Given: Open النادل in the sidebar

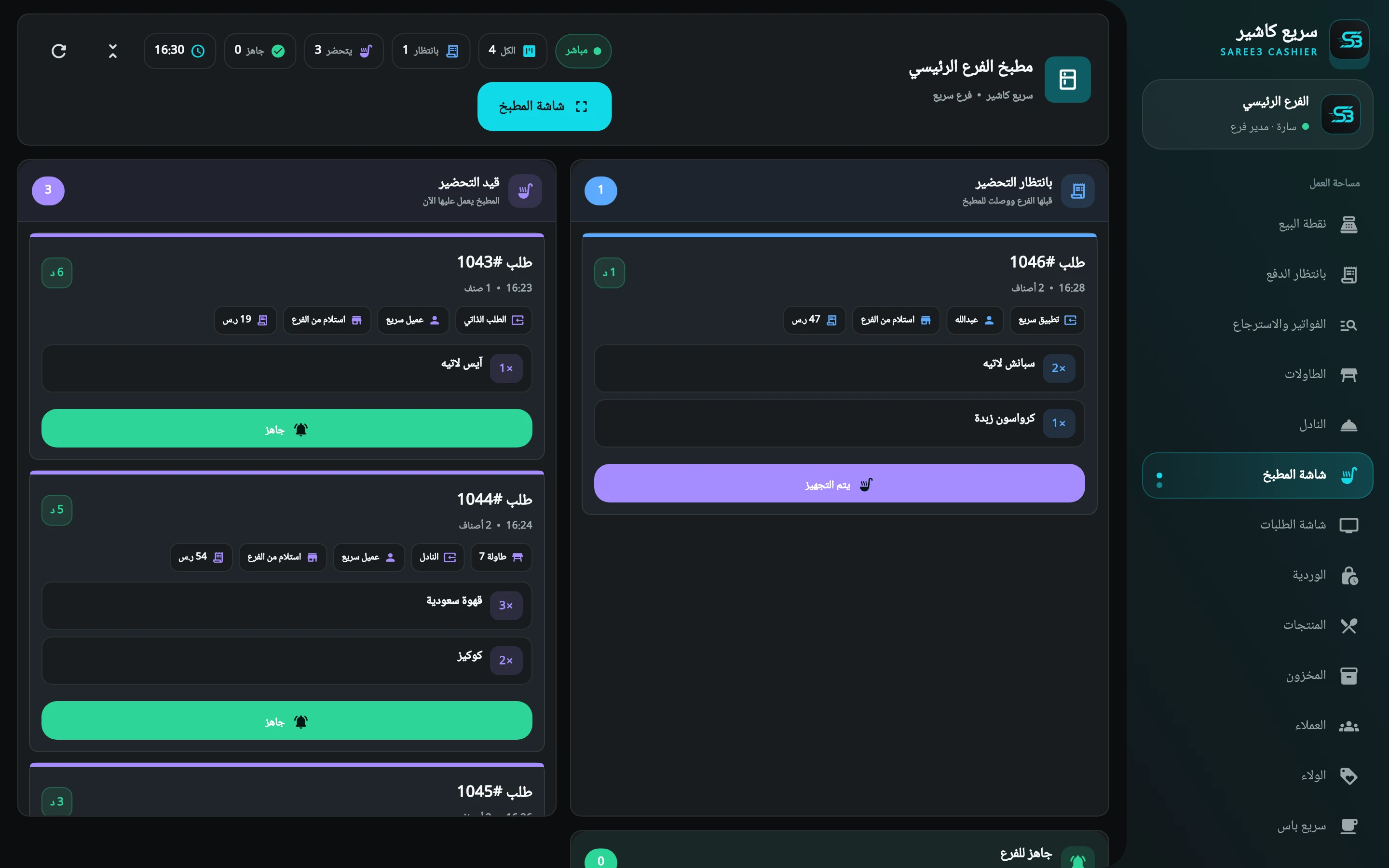Looking at the screenshot, I should tap(1257, 425).
